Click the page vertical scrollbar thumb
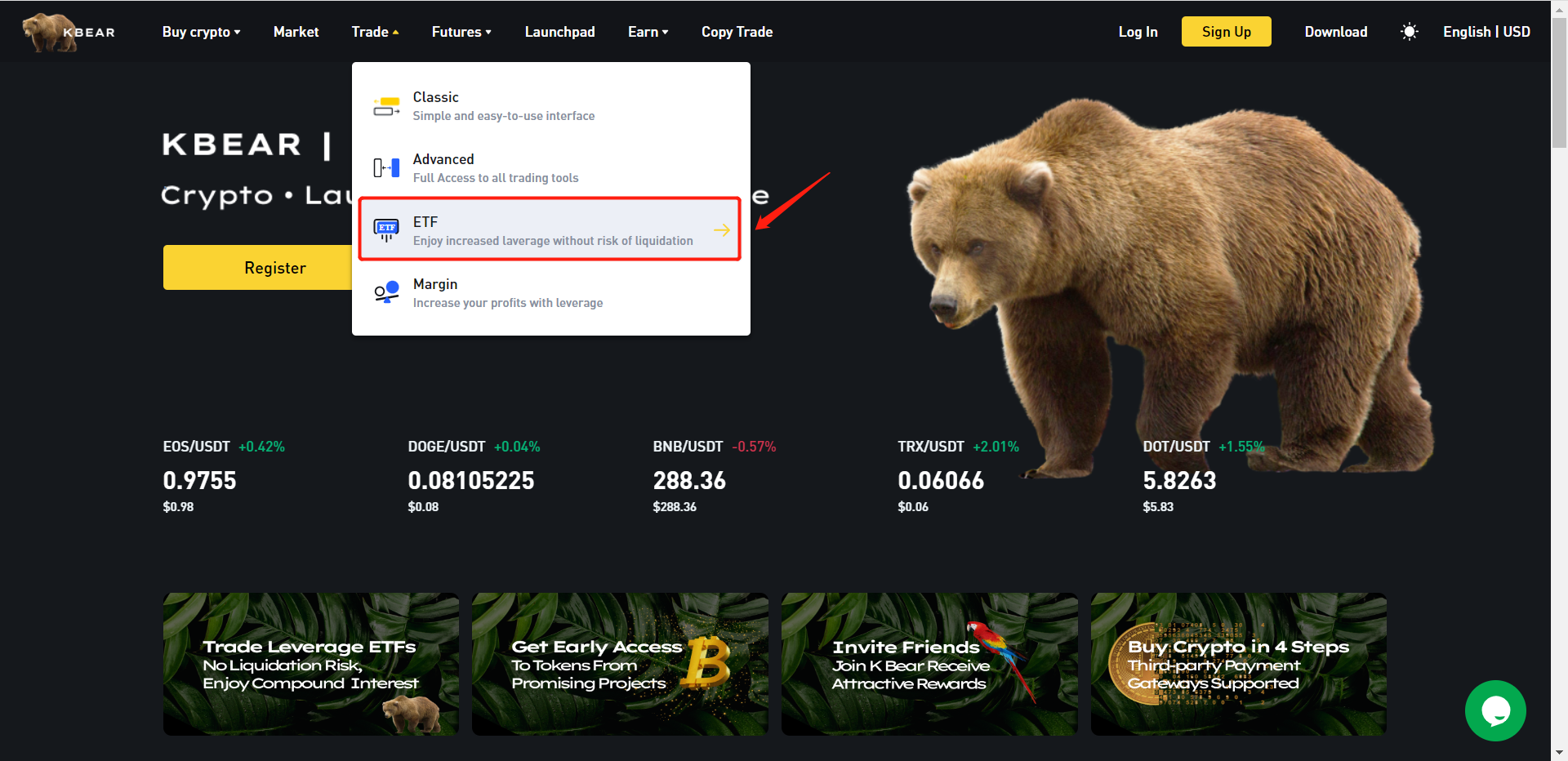 [x=1559, y=82]
